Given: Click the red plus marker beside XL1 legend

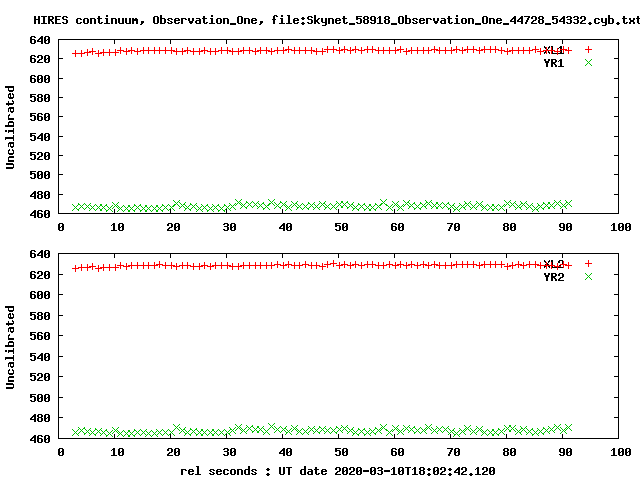Looking at the screenshot, I should pos(588,49).
